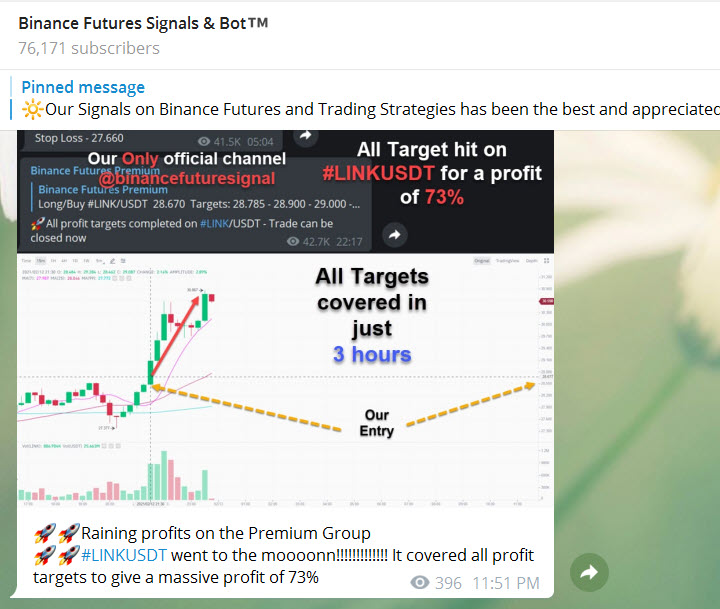720x609 pixels.
Task: Click the "Our Entry" label on chart
Action: (x=377, y=422)
